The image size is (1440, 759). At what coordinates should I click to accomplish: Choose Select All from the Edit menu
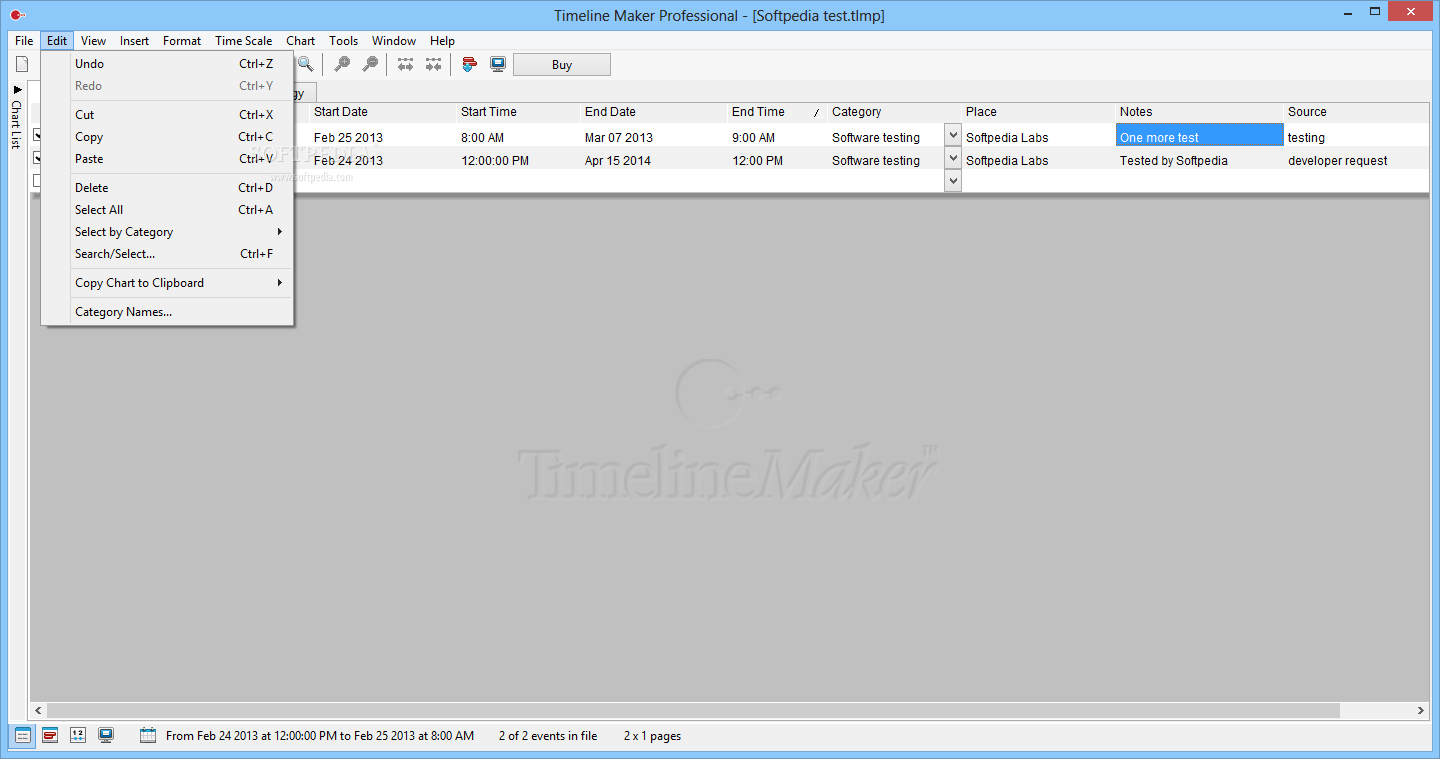point(167,210)
